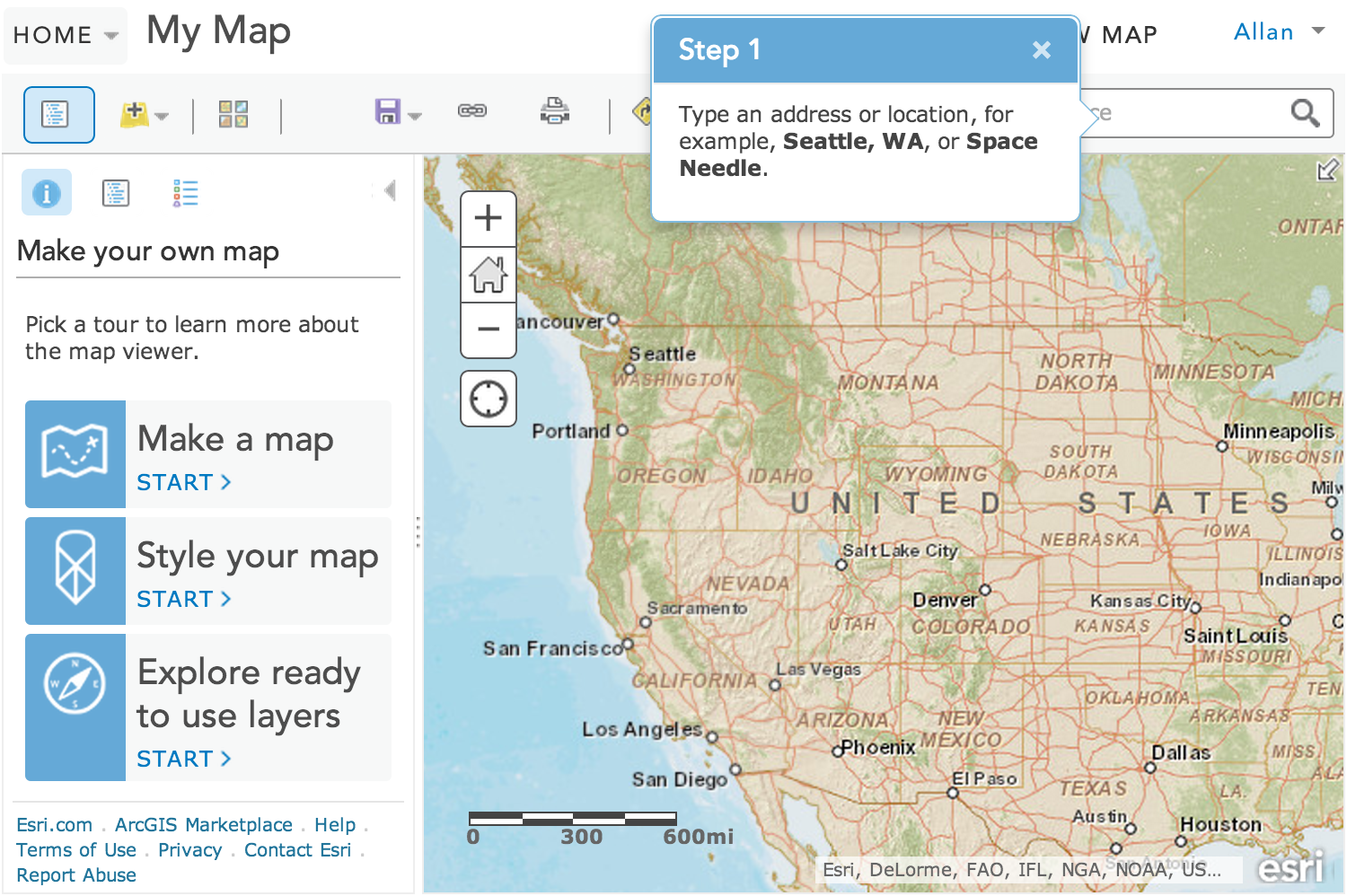The image size is (1347, 896).
Task: Open the Privacy link
Action: [190, 850]
